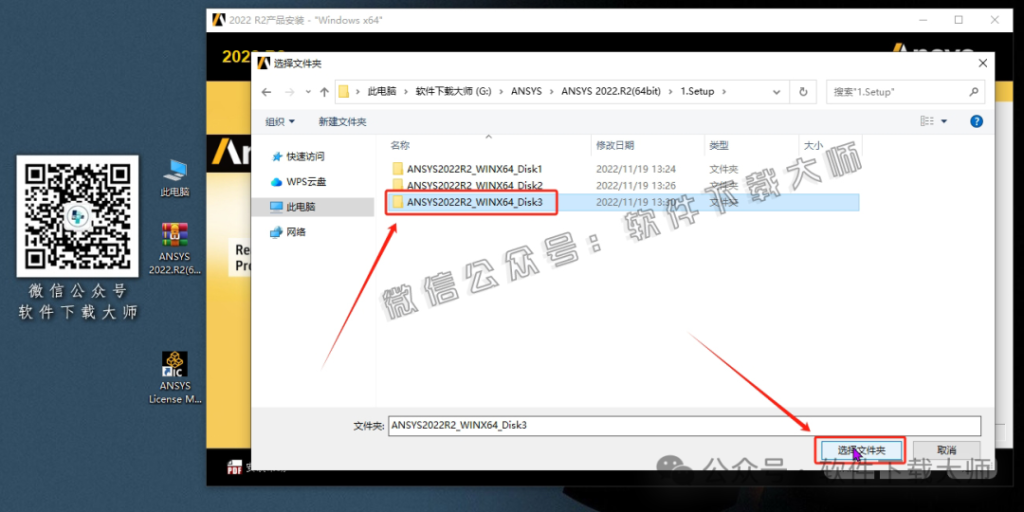This screenshot has height=512, width=1024.
Task: Click 1.Setup breadcrumb segment
Action: coord(697,92)
